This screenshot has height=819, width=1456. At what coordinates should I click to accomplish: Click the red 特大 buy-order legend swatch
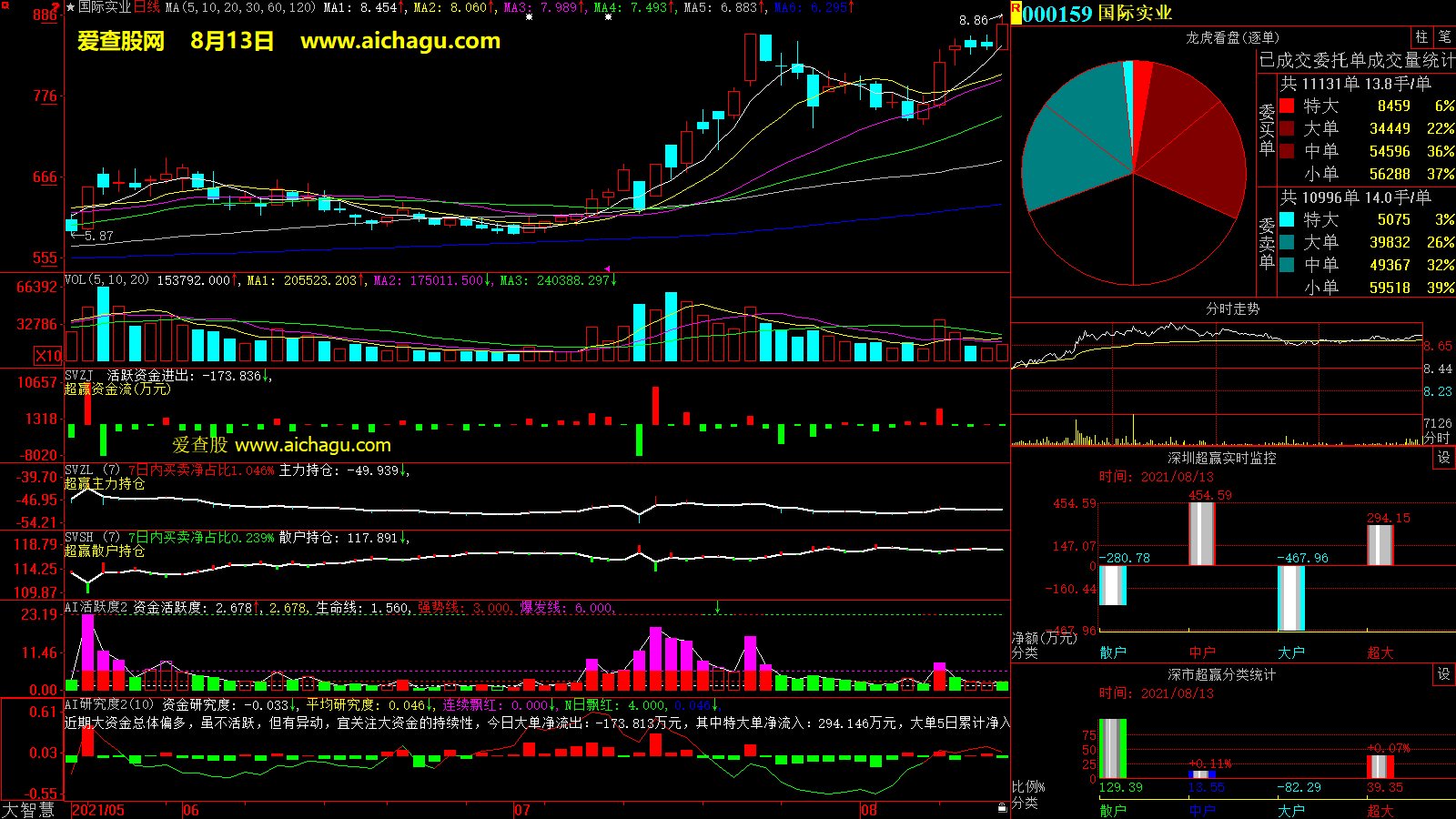click(1287, 106)
